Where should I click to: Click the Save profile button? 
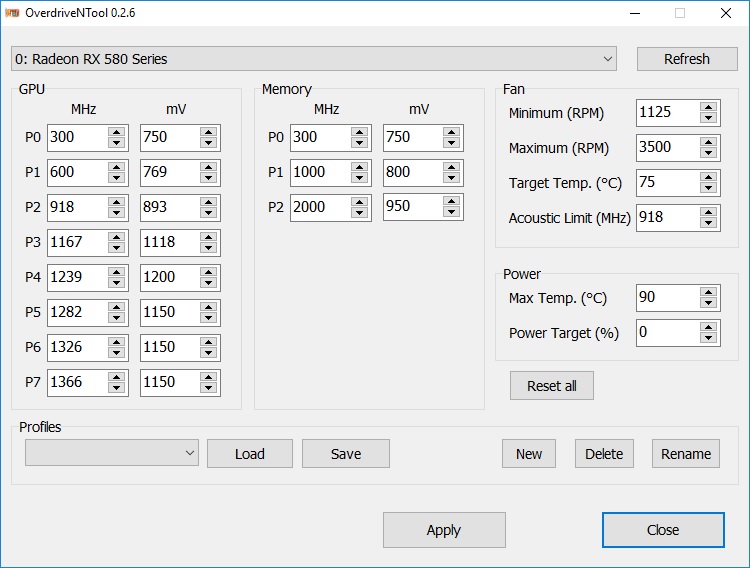346,454
